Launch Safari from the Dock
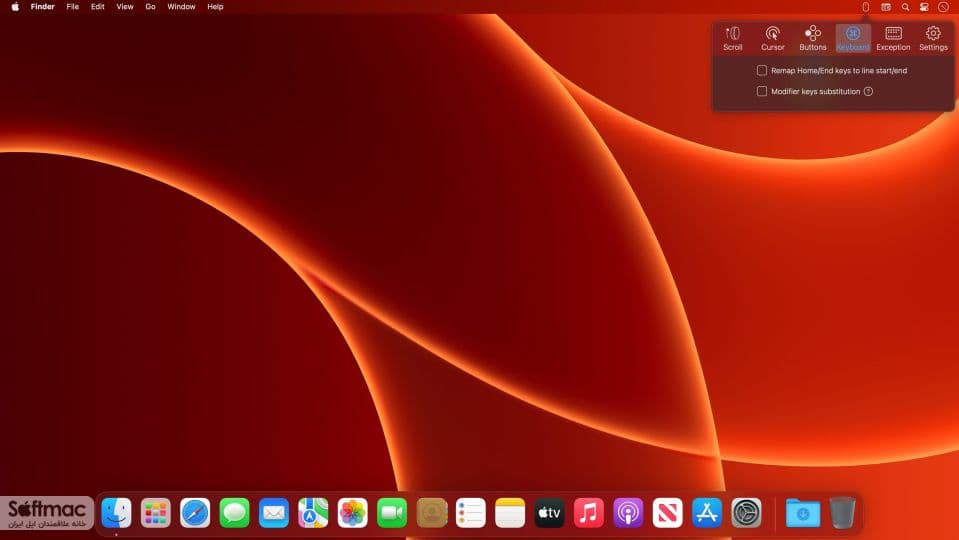The image size is (959, 540). pyautogui.click(x=195, y=512)
